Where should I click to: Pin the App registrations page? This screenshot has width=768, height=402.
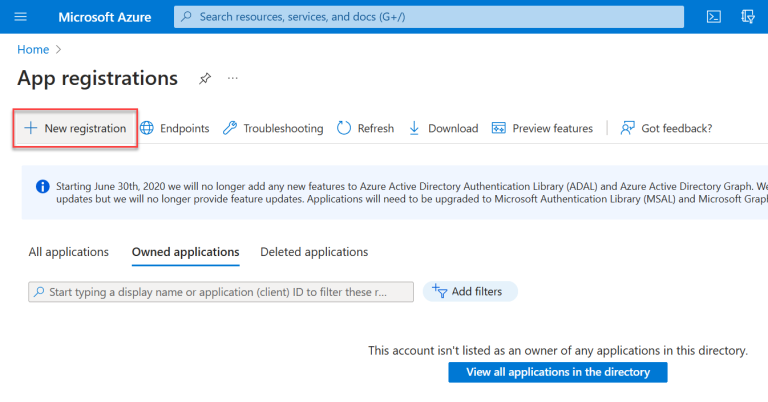205,78
